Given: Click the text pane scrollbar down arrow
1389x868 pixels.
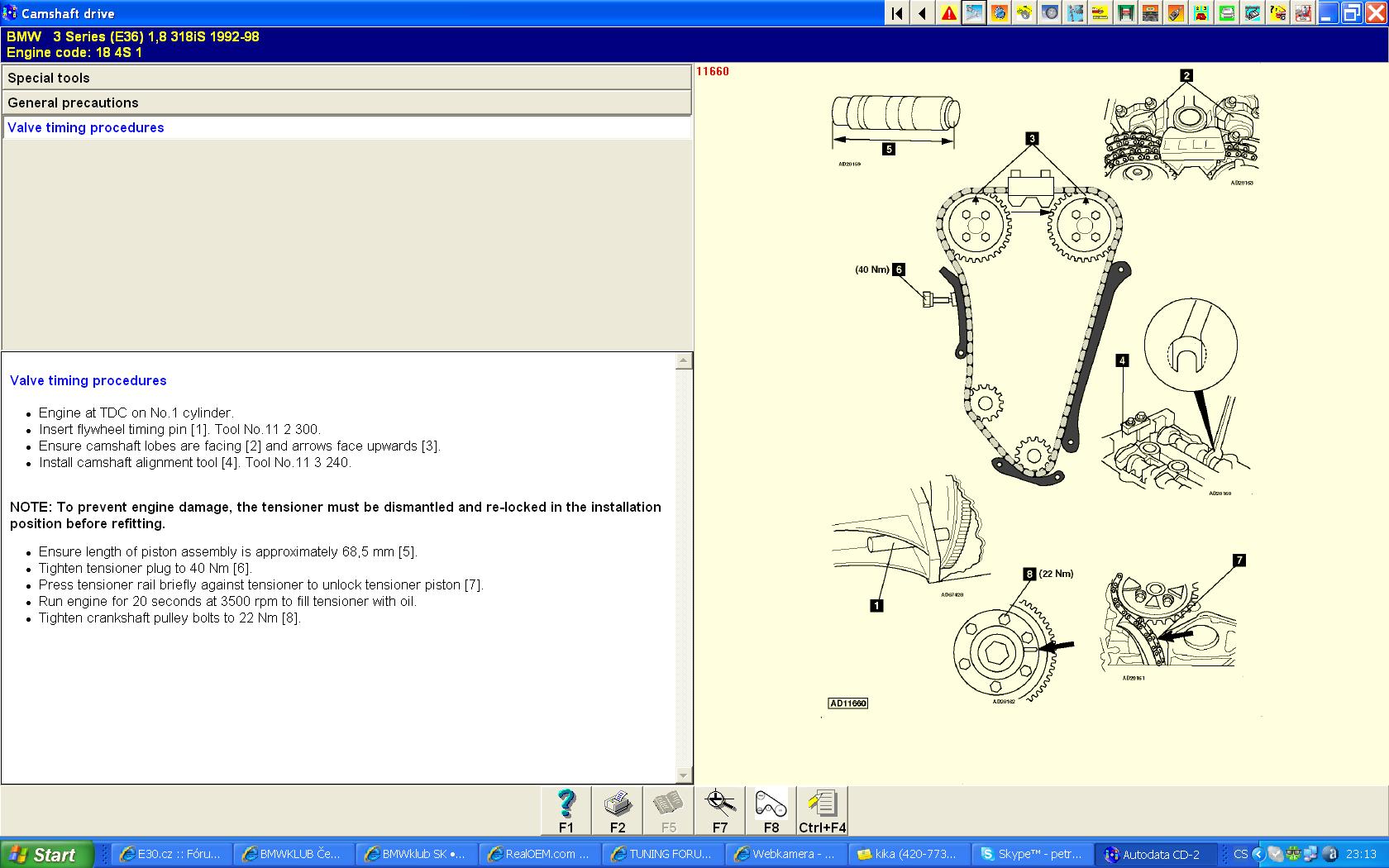Looking at the screenshot, I should (683, 775).
